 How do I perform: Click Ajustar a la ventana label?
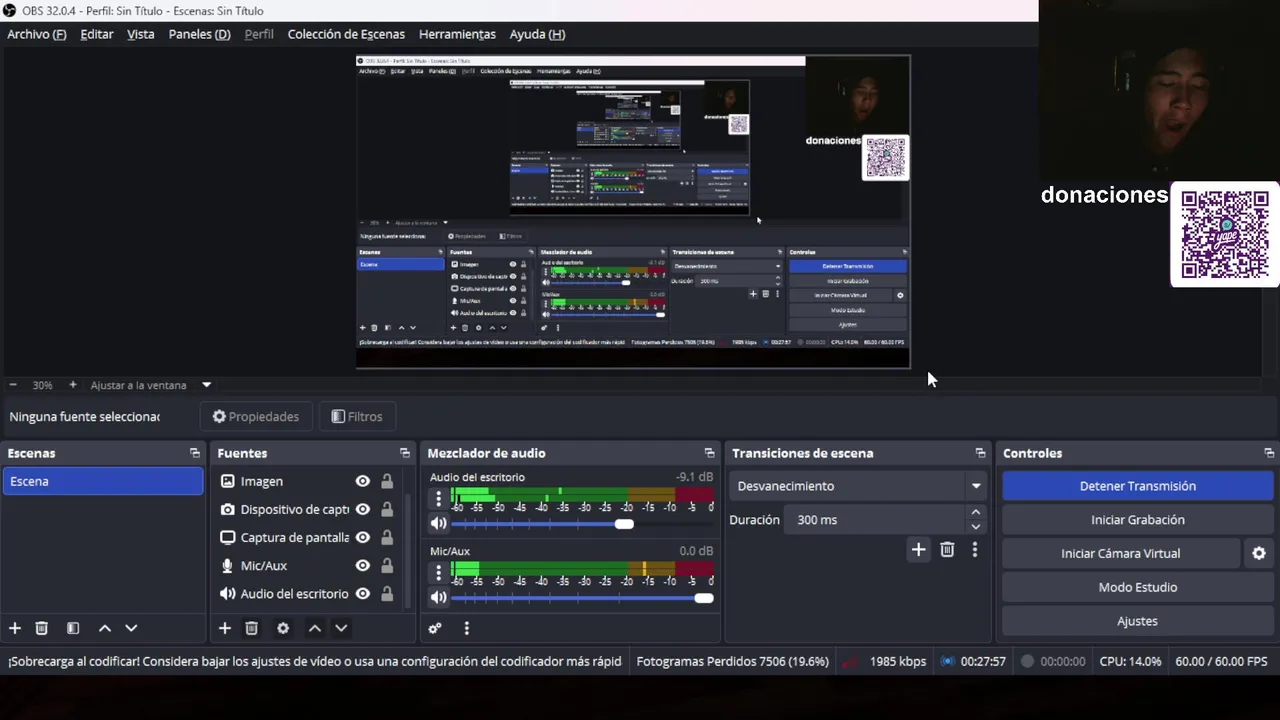pyautogui.click(x=138, y=385)
